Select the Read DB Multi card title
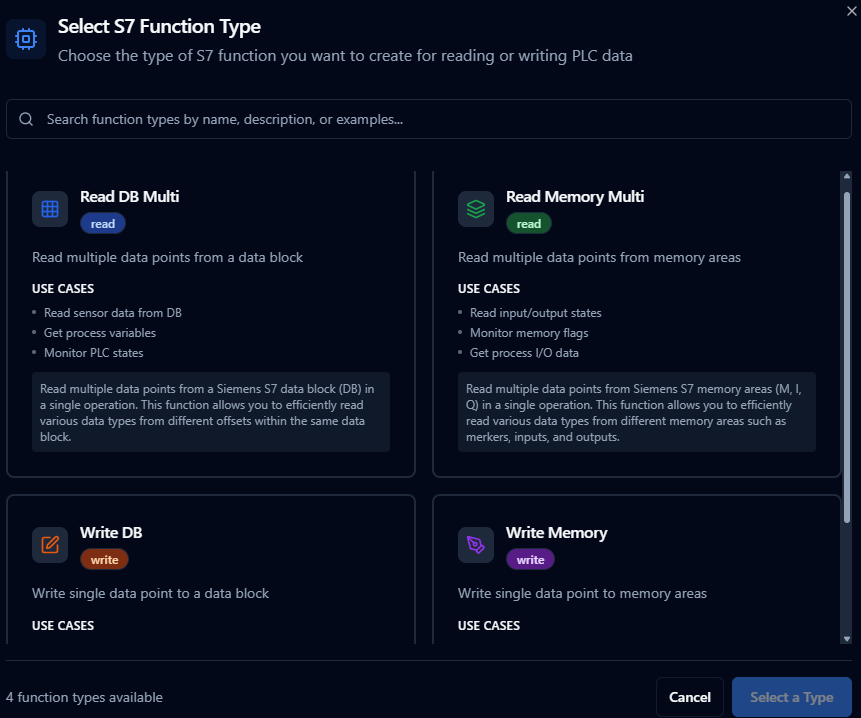The image size is (861, 718). click(x=129, y=197)
